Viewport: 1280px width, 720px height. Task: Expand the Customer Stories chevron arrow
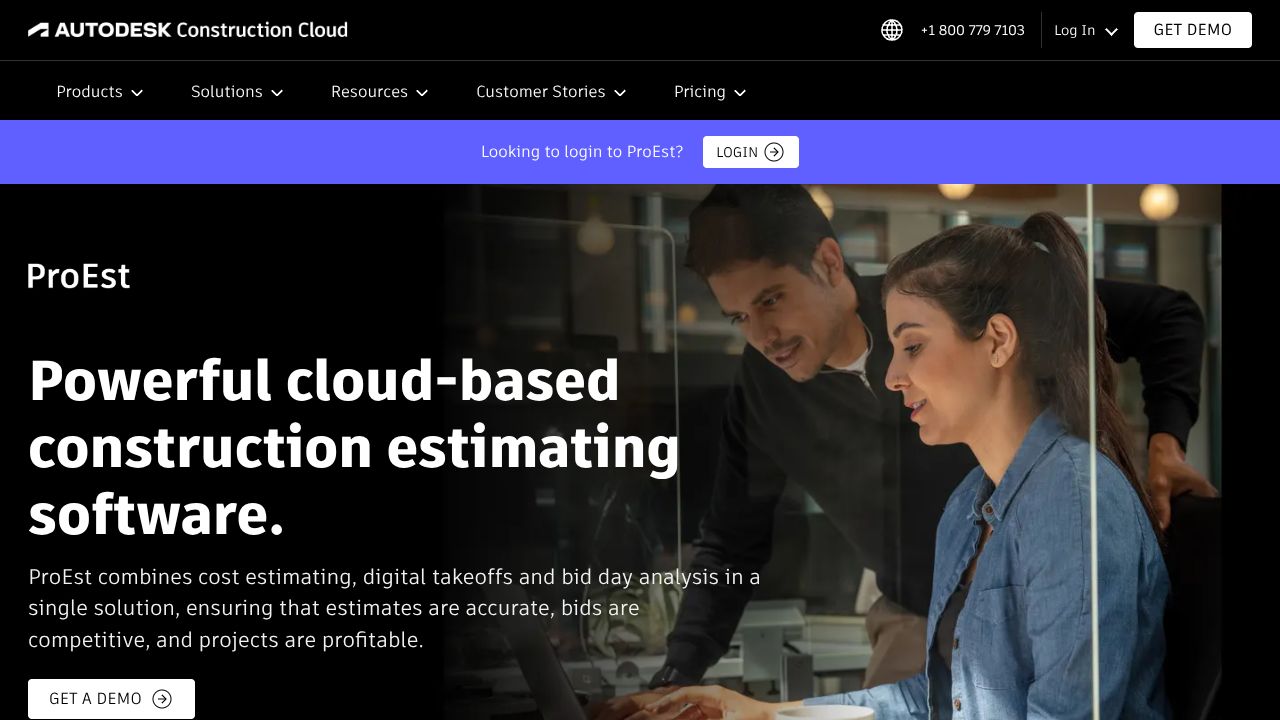(x=620, y=92)
